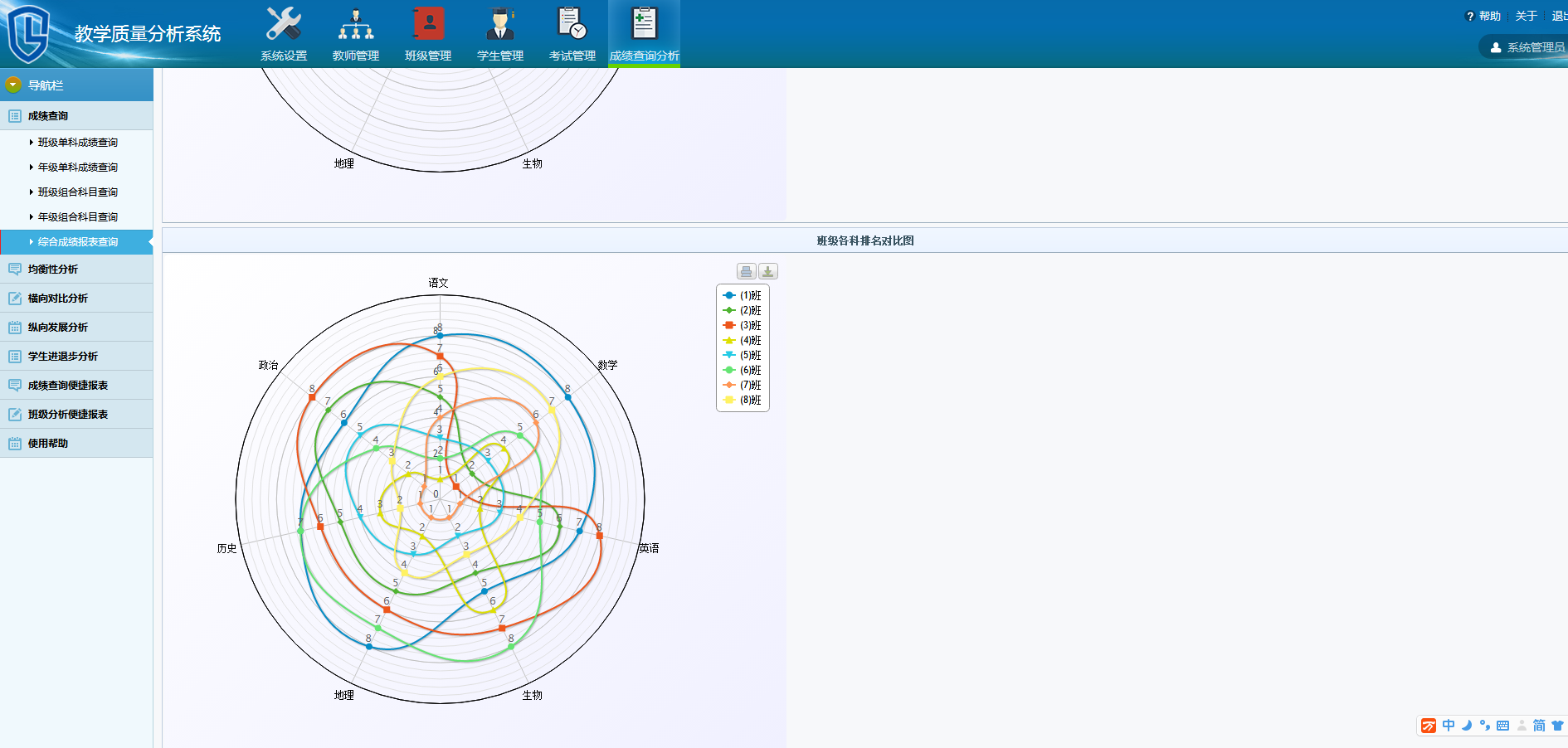
Task: Click the print chart icon
Action: pyautogui.click(x=746, y=271)
